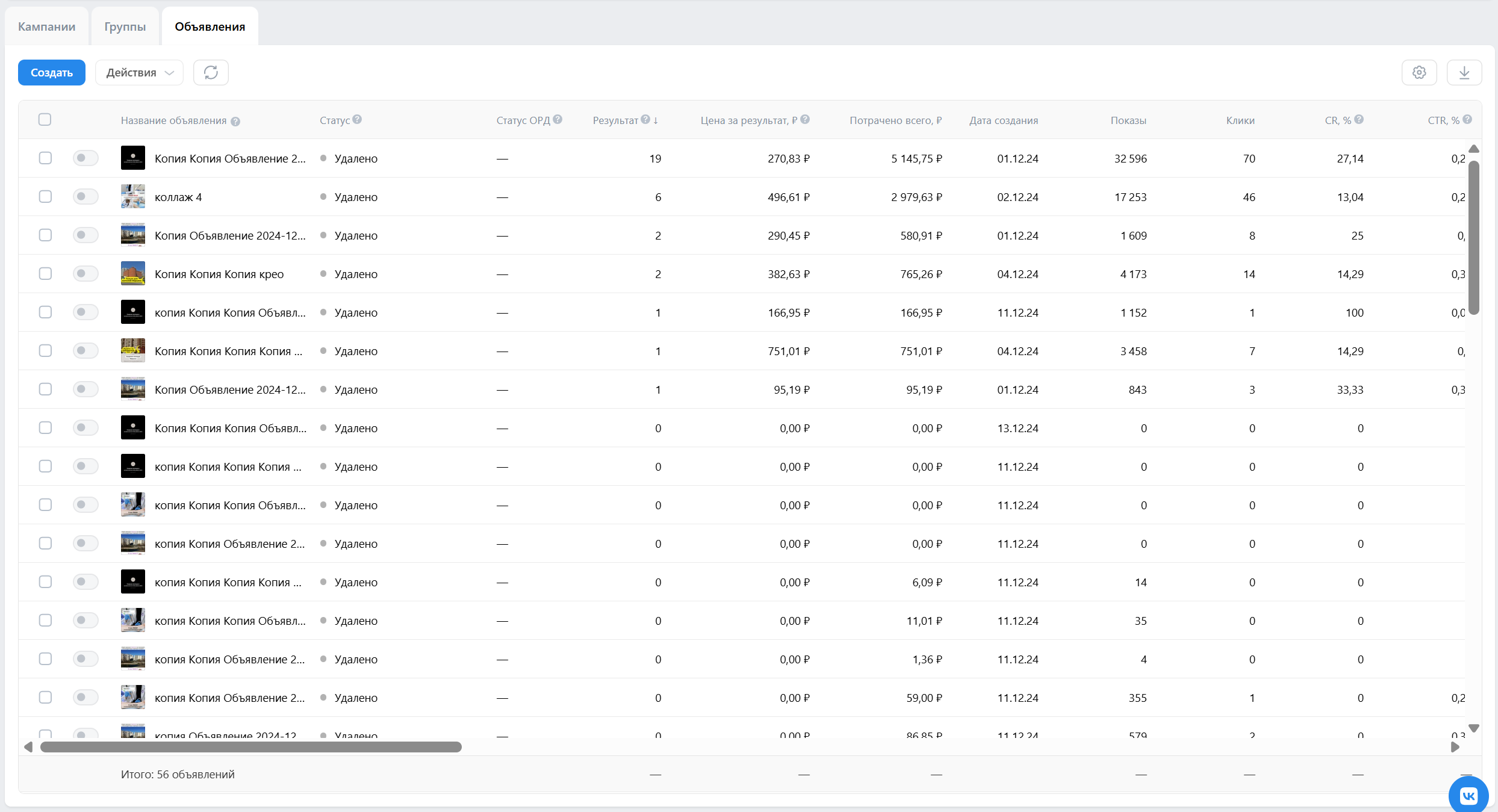The height and width of the screenshot is (812, 1498).
Task: Toggle the switch for Копия Копия Копия крео
Action: click(x=85, y=274)
